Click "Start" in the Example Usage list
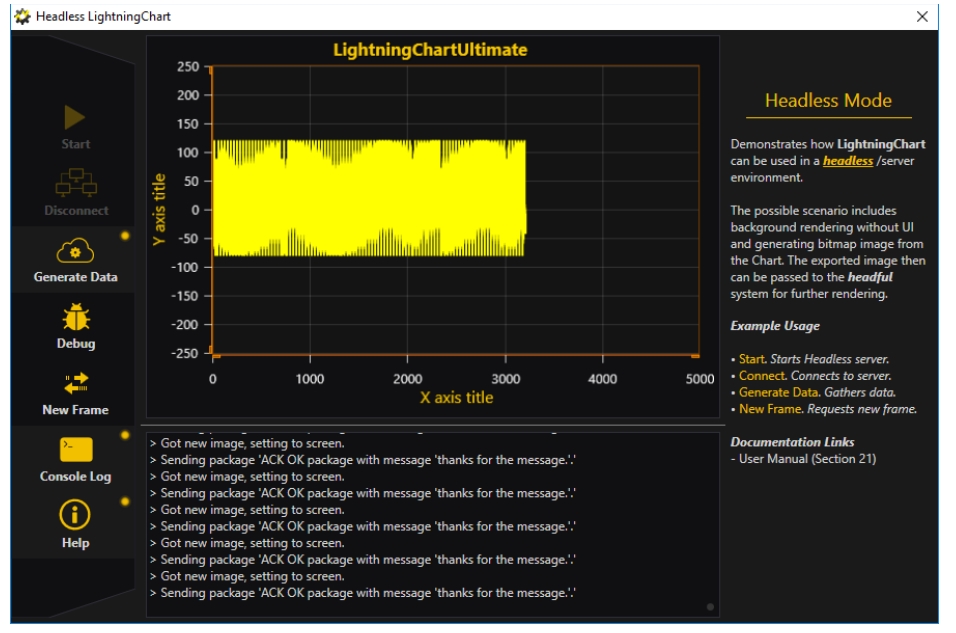The image size is (956, 633). tap(751, 359)
